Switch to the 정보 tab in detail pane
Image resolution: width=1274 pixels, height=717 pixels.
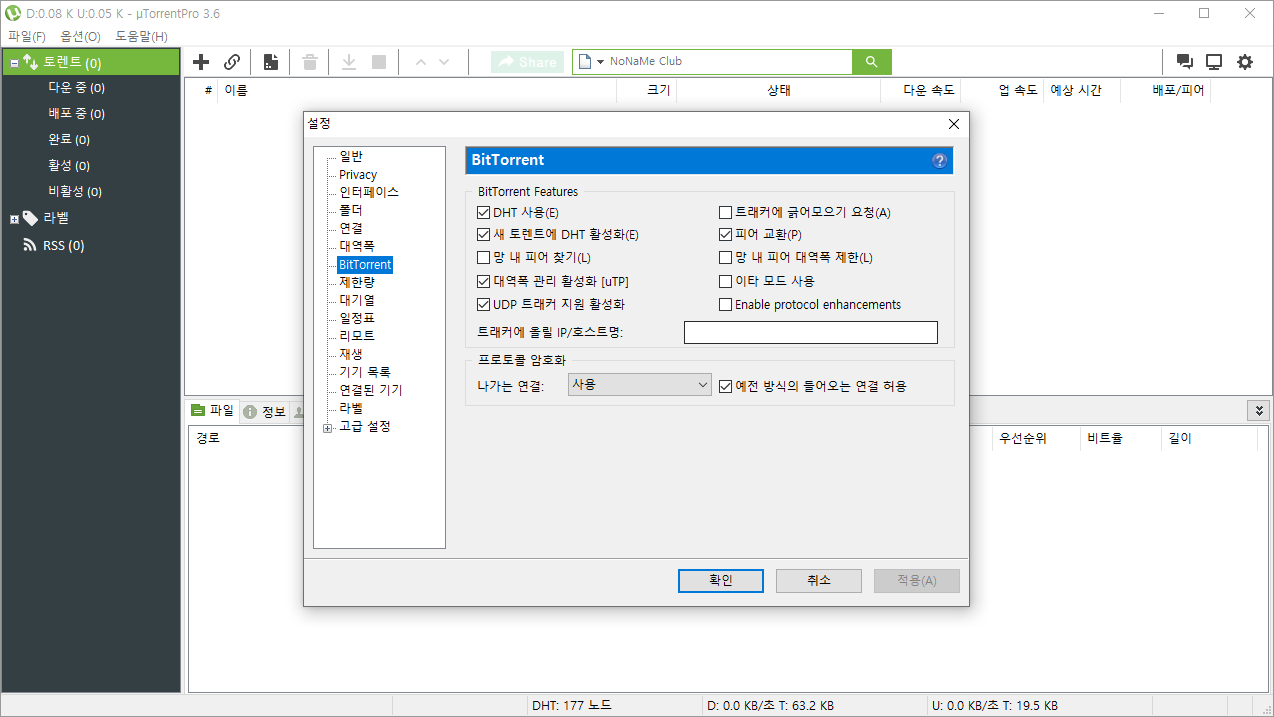pos(264,411)
